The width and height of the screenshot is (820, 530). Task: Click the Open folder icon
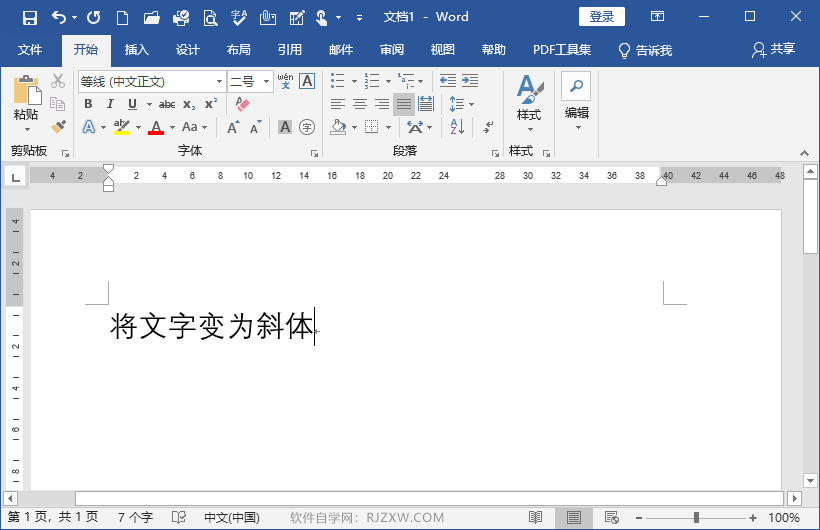152,18
